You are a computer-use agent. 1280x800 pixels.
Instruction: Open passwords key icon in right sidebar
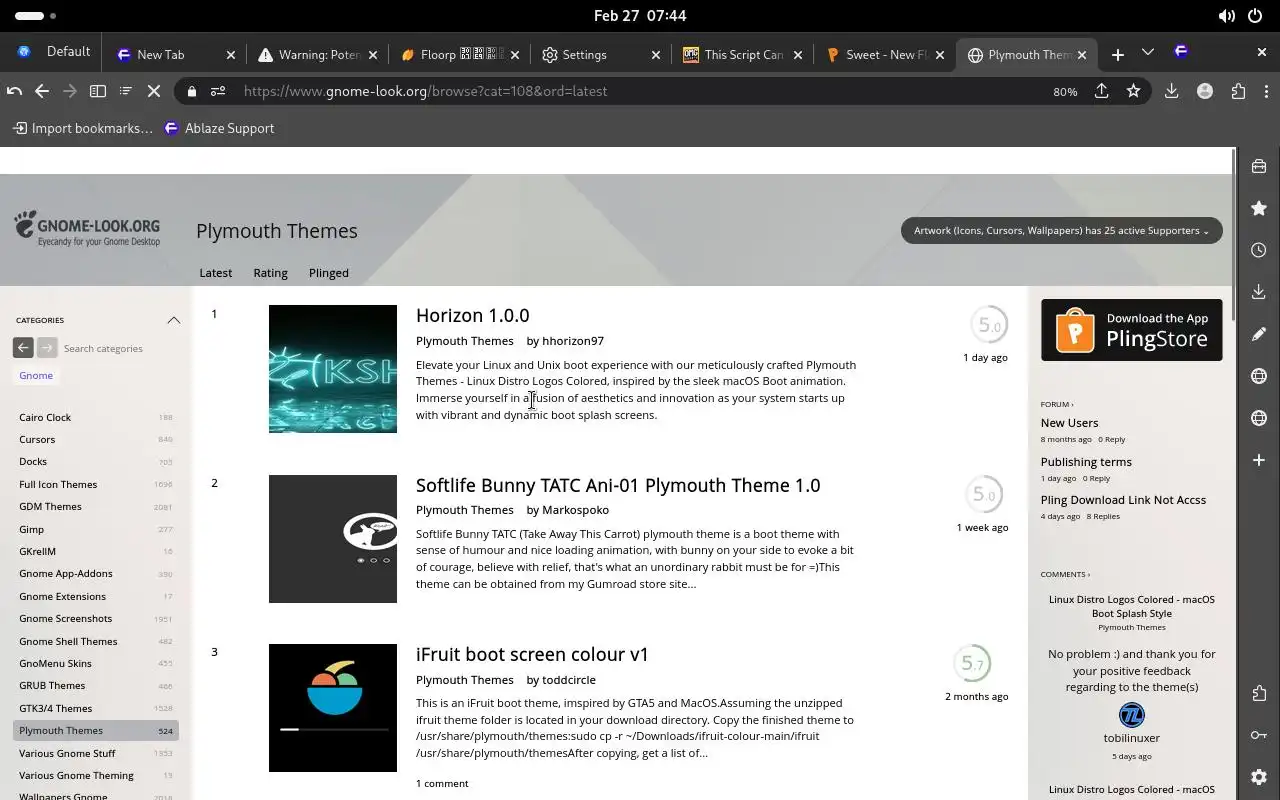click(x=1259, y=735)
